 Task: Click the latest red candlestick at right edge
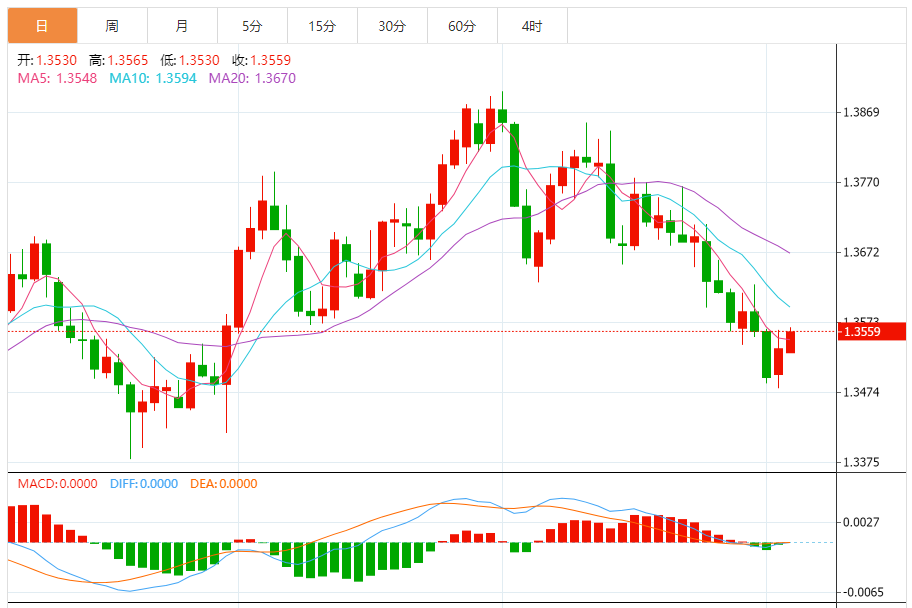pos(790,342)
